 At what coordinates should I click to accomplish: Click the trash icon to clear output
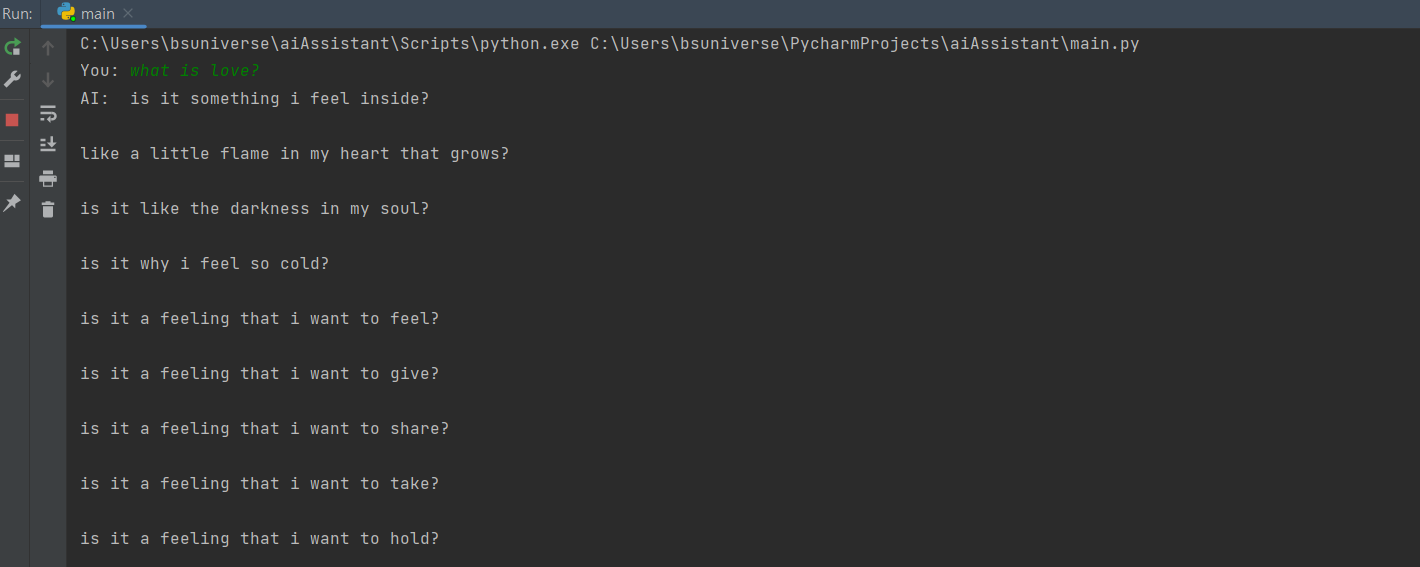[47, 209]
